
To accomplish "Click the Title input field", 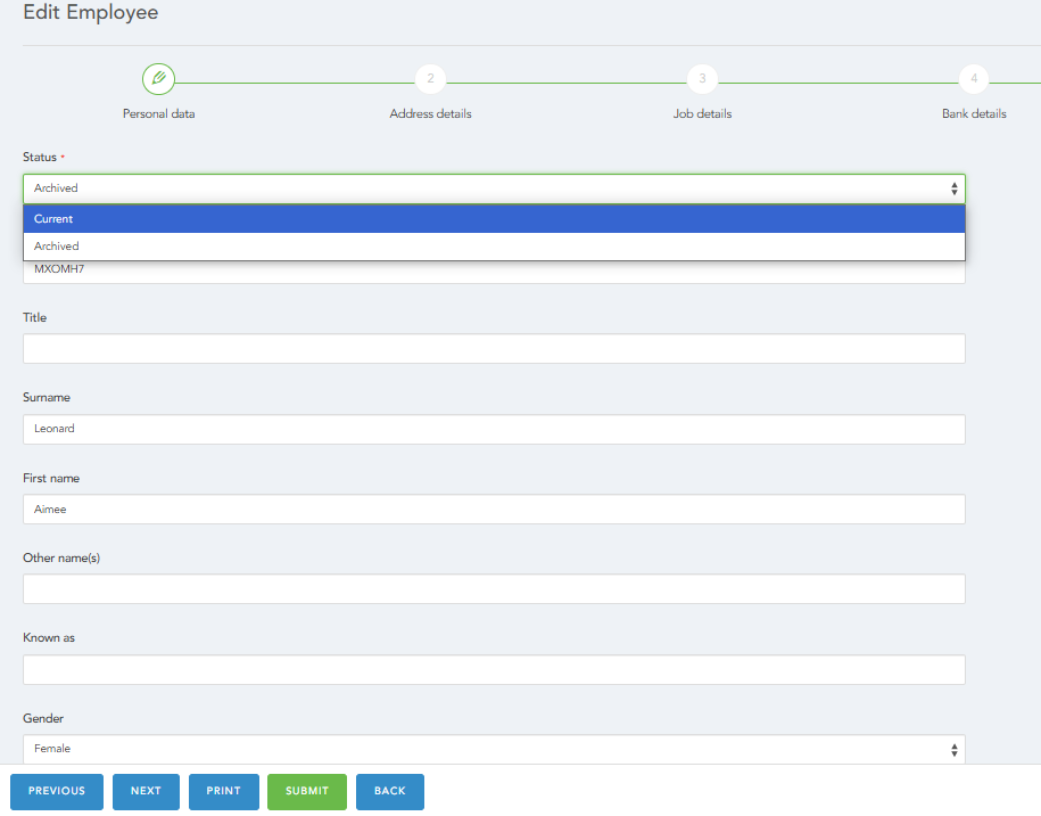I will pyautogui.click(x=494, y=348).
